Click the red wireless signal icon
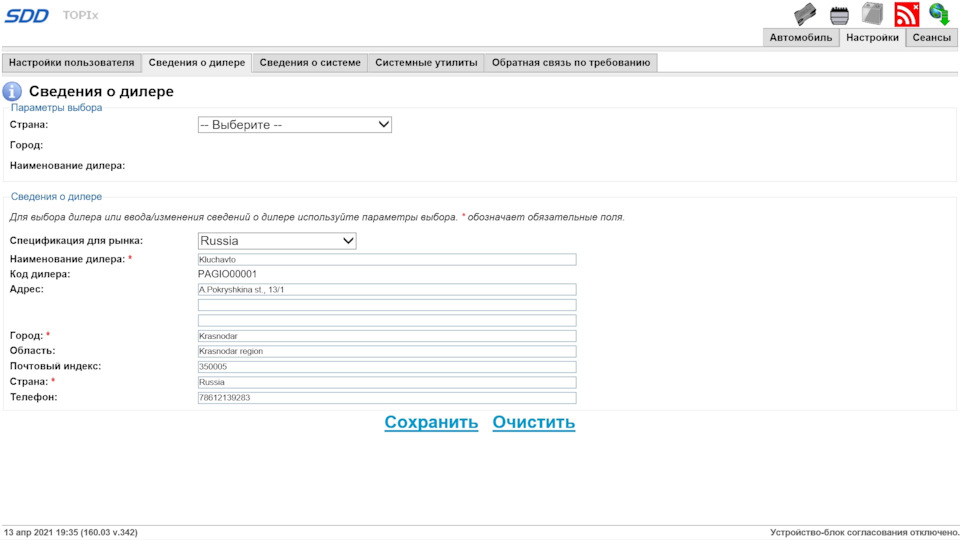 point(906,14)
